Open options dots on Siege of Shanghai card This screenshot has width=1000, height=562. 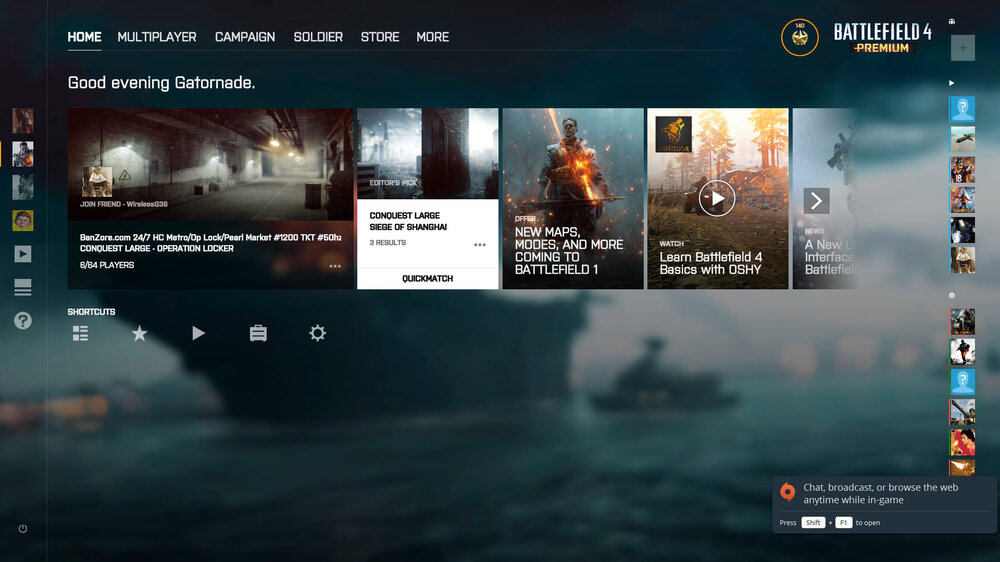pos(480,244)
